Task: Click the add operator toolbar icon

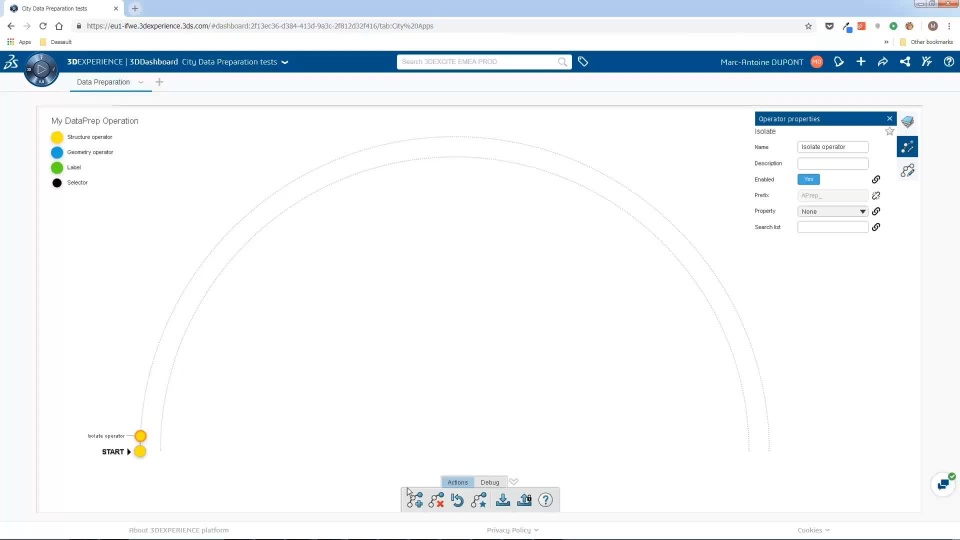Action: point(414,500)
